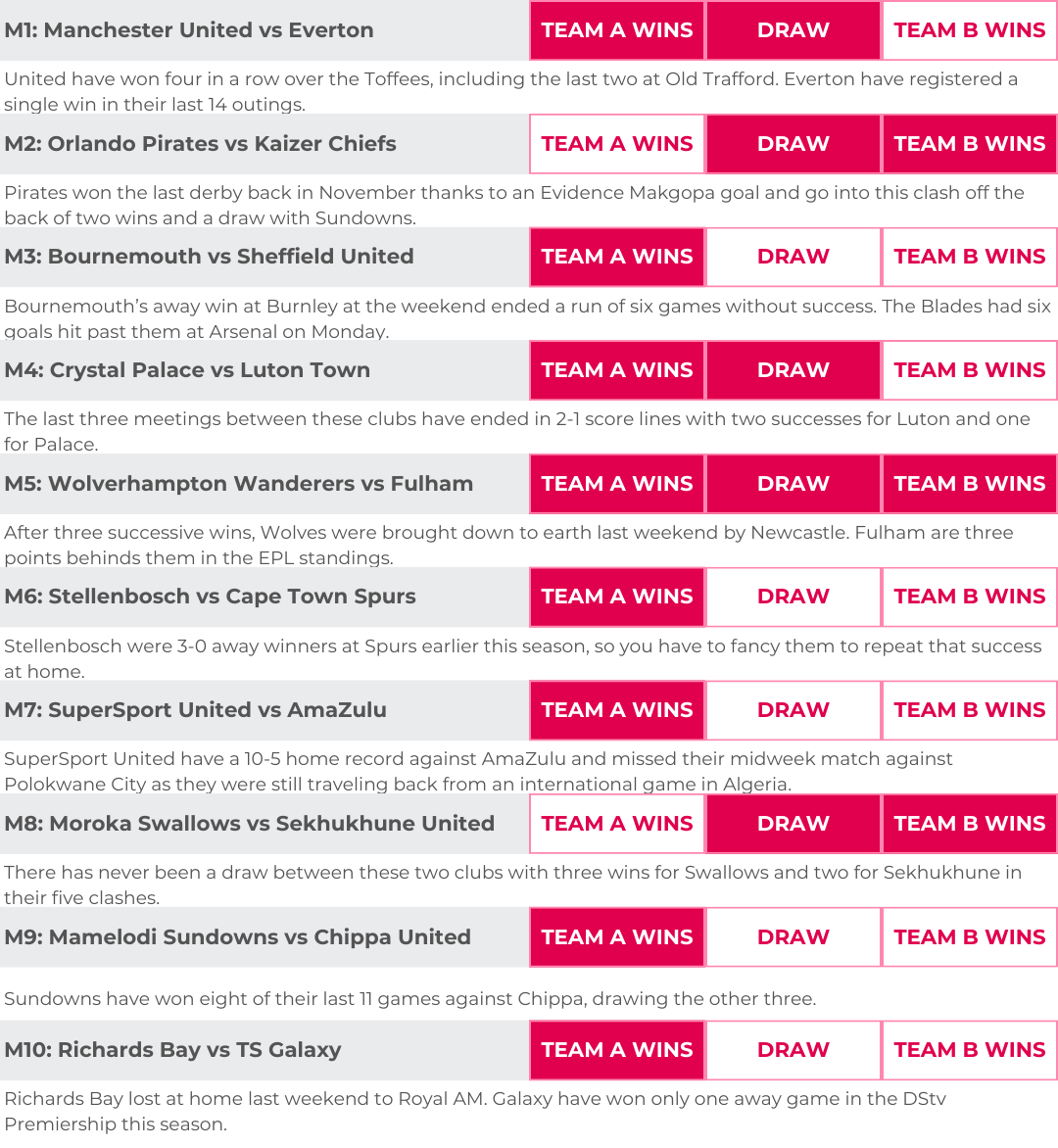The width and height of the screenshot is (1058, 1148).
Task: Select Team B Wins for Crystal Palace vs Luton
Action: pyautogui.click(x=970, y=370)
